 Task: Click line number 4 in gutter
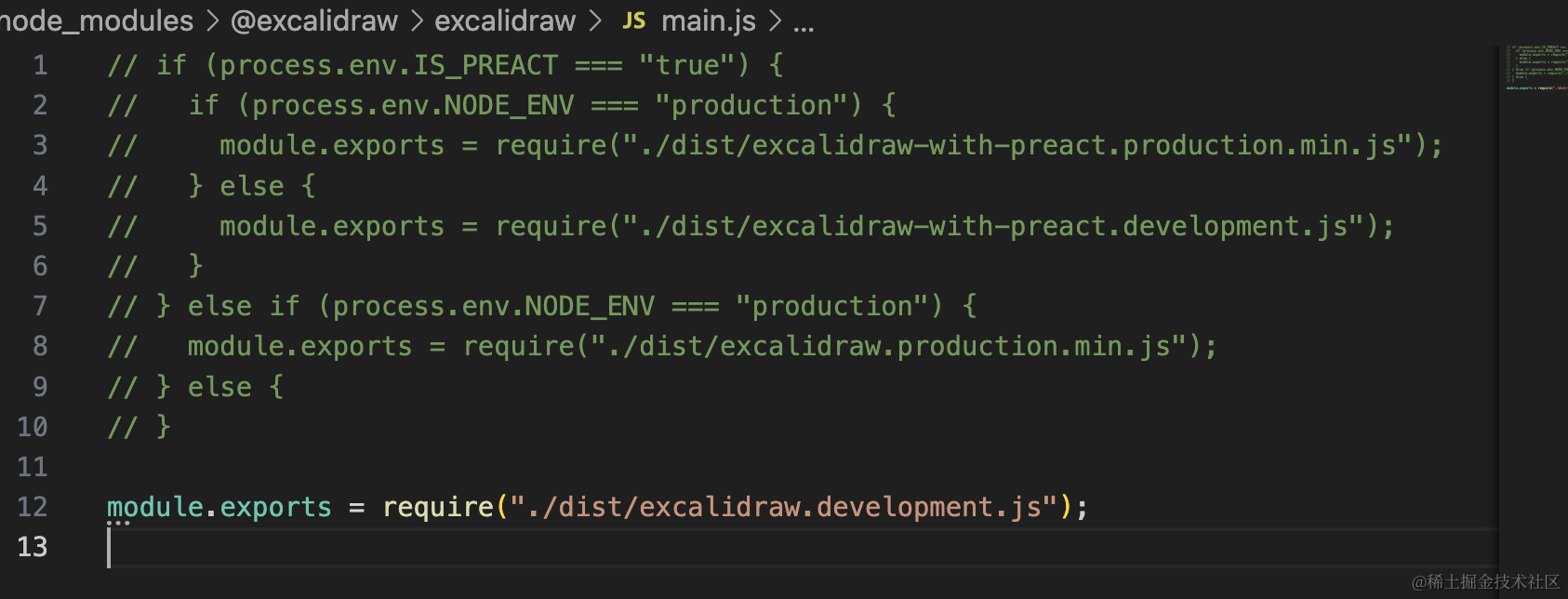40,186
